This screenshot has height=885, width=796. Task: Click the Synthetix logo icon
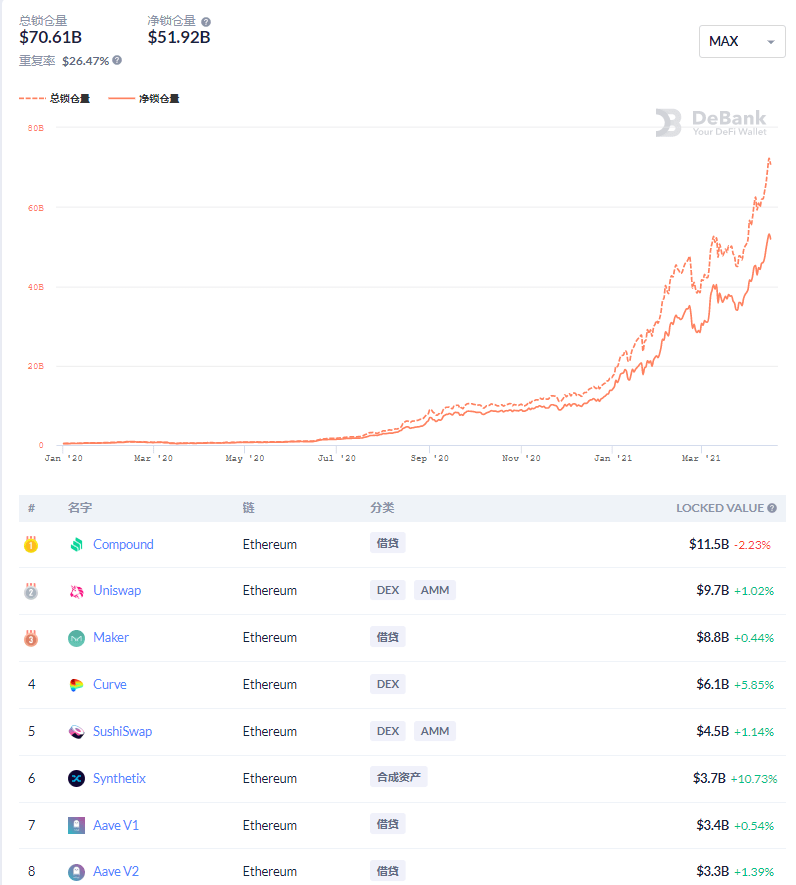coord(76,778)
